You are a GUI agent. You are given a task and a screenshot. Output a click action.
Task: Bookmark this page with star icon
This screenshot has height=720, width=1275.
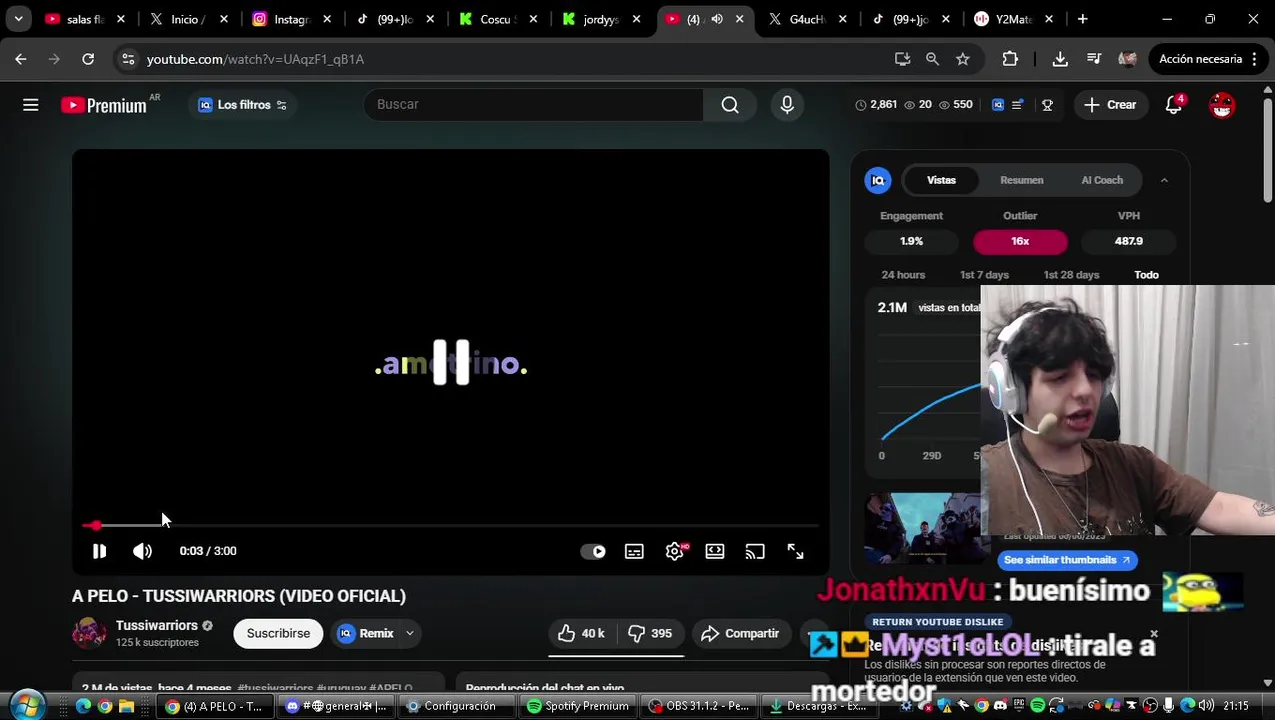tap(962, 59)
